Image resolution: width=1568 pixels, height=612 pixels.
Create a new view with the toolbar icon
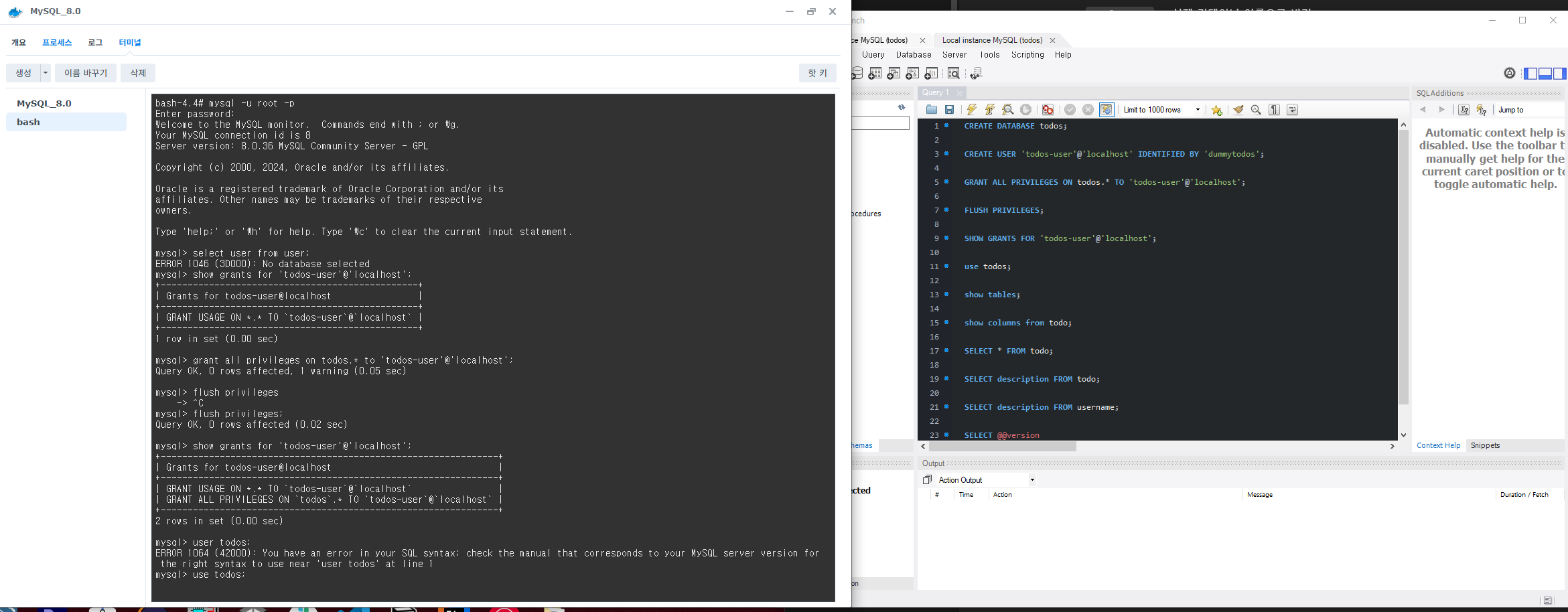pos(894,74)
